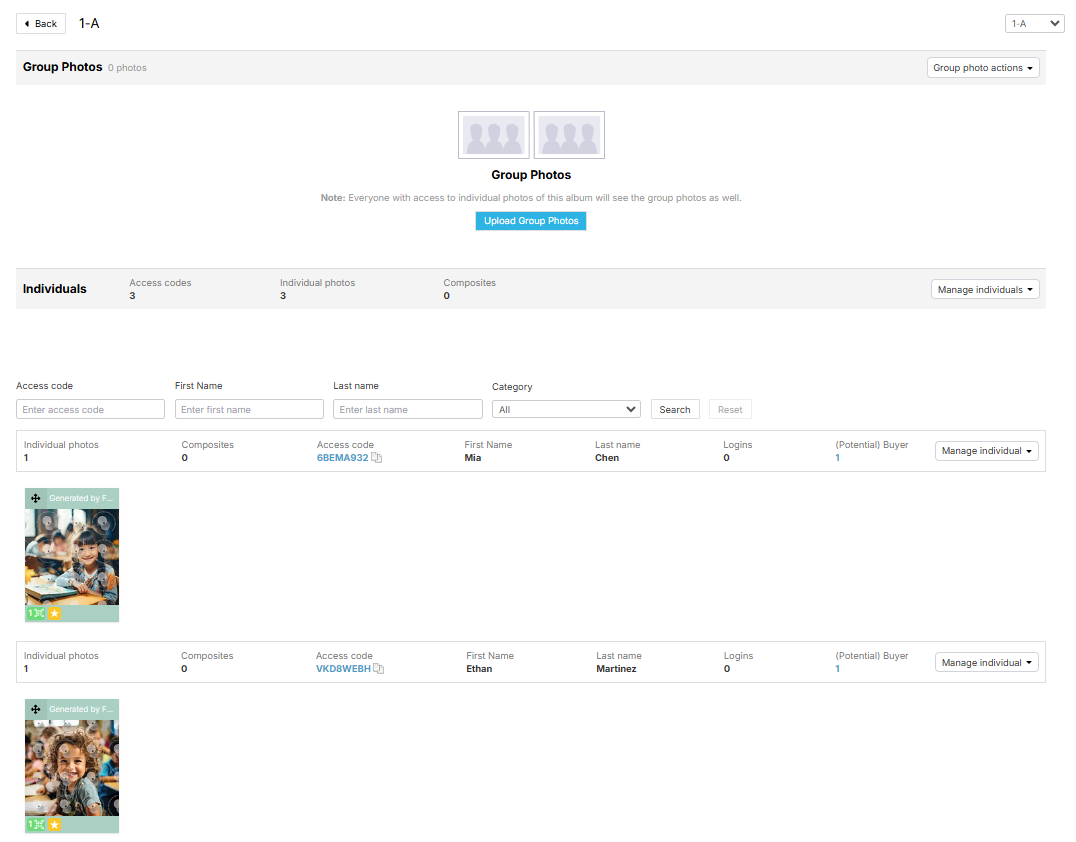
Task: Open Group photo actions menu
Action: (983, 68)
